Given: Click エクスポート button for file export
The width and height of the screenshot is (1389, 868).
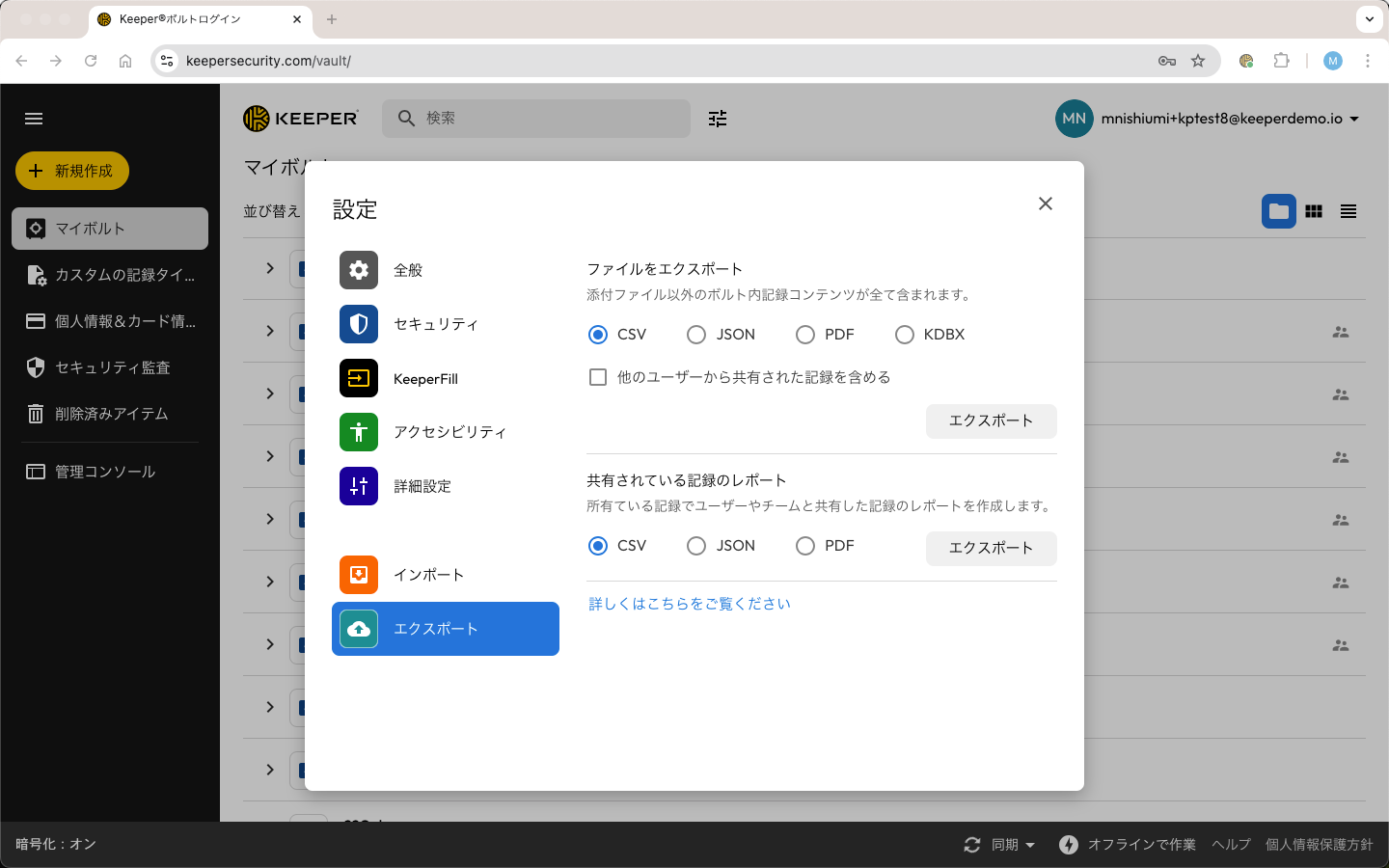Looking at the screenshot, I should [991, 420].
